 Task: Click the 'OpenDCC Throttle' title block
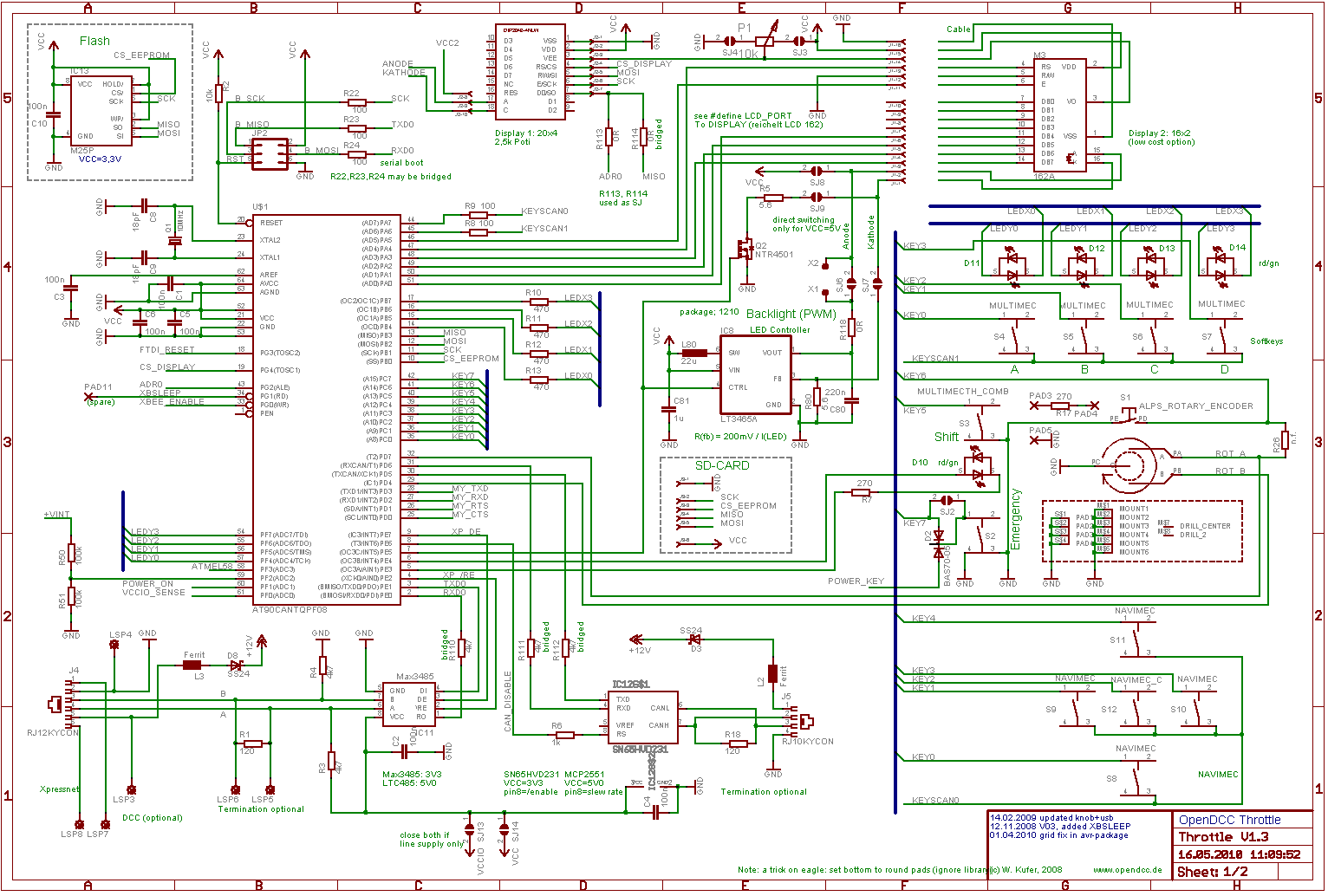click(1228, 820)
